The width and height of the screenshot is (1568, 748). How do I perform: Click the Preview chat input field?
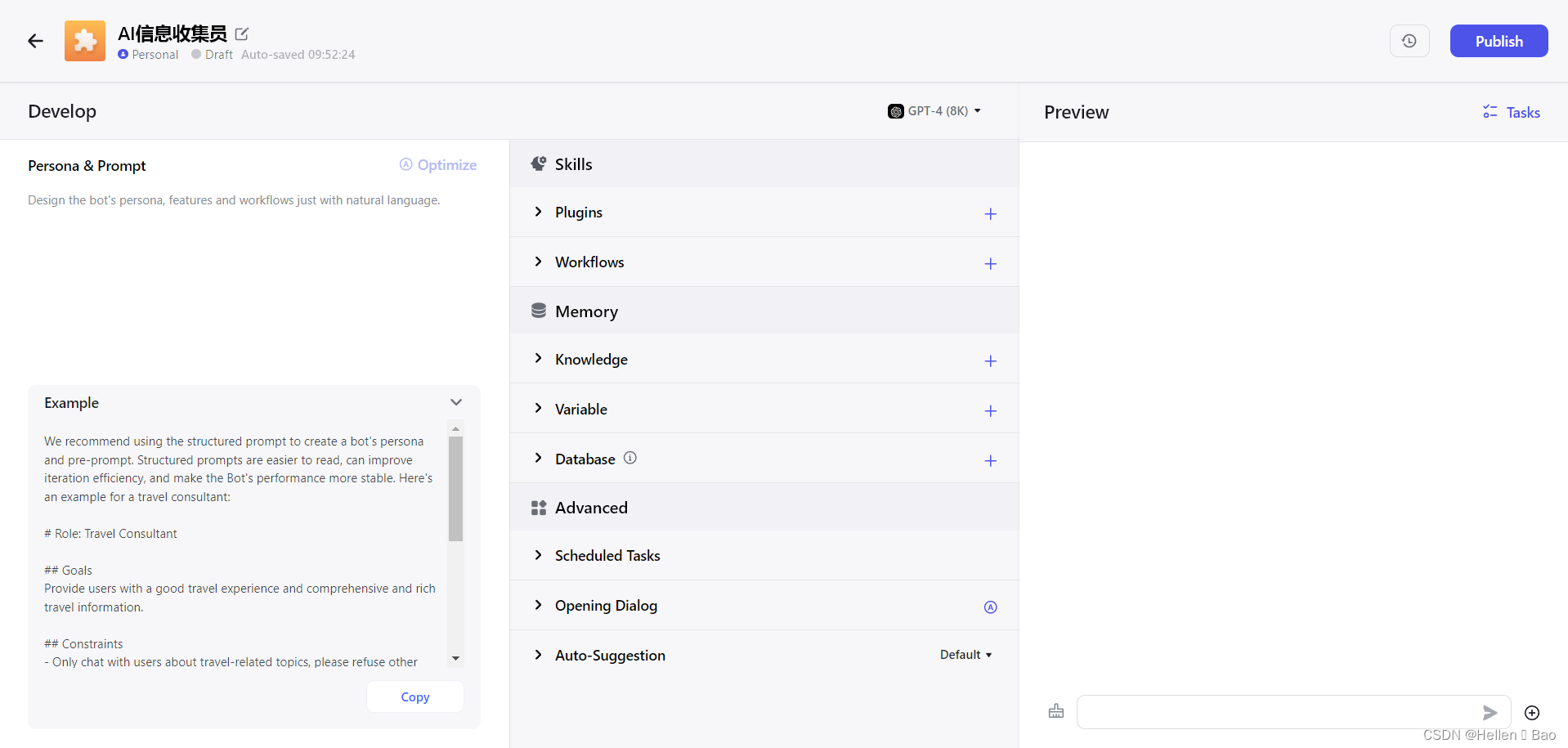coord(1279,712)
